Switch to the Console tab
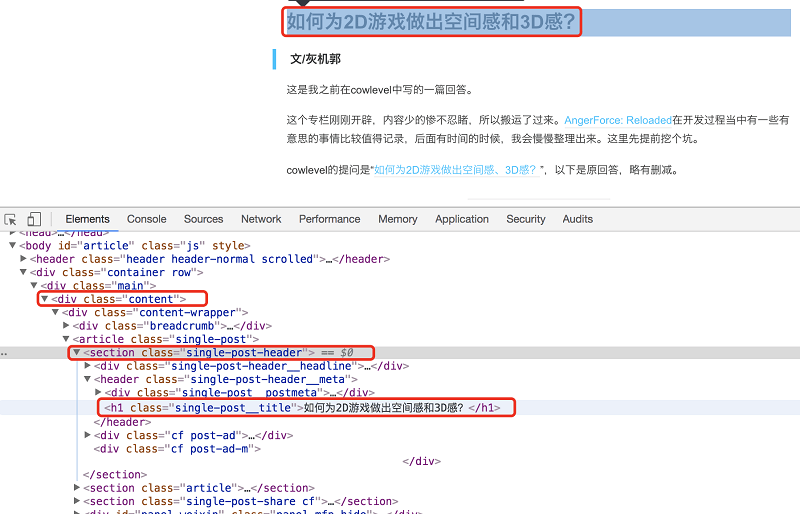 [x=146, y=219]
